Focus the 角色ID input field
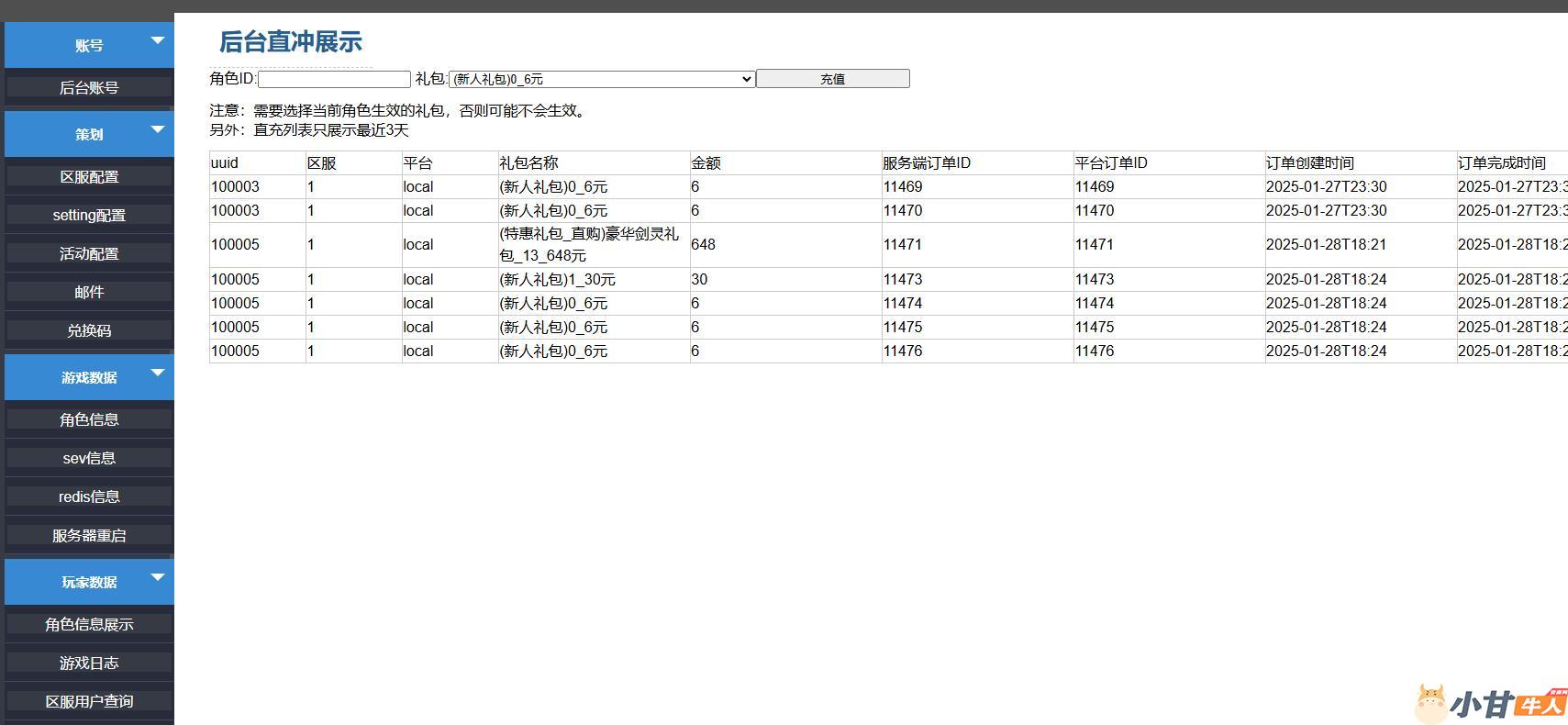1568x725 pixels. coord(334,80)
